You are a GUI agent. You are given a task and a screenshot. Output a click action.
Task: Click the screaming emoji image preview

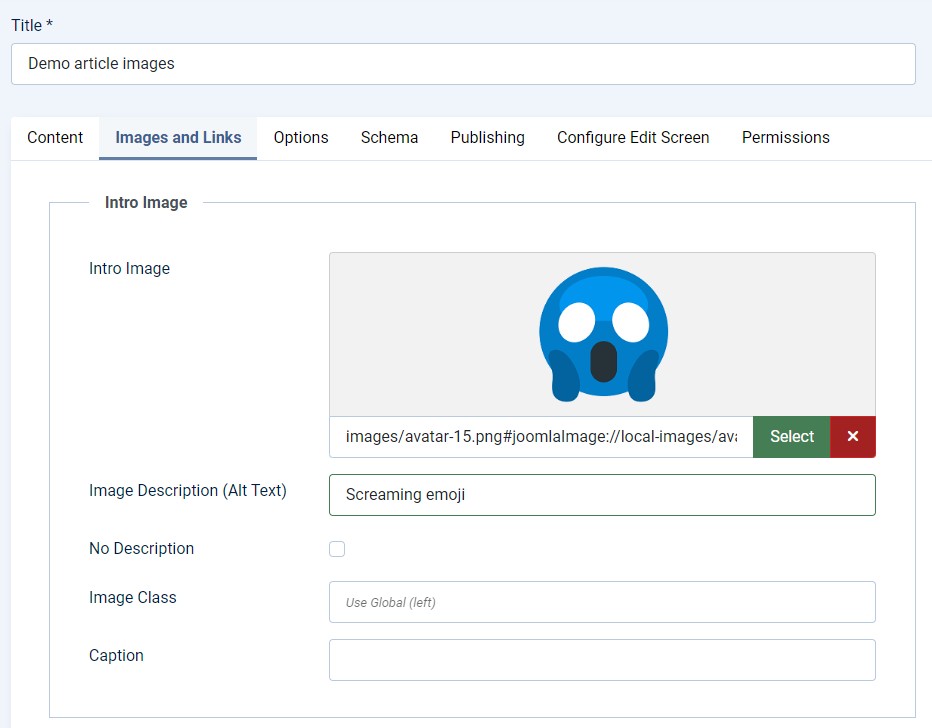[x=601, y=333]
